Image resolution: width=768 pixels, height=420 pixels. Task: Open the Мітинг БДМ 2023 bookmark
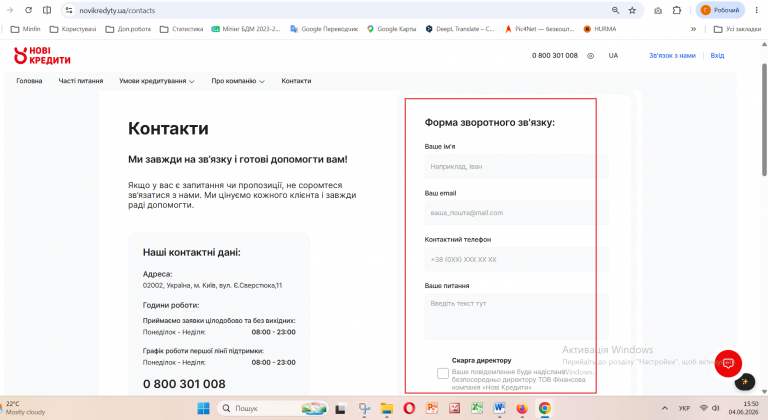(246, 29)
